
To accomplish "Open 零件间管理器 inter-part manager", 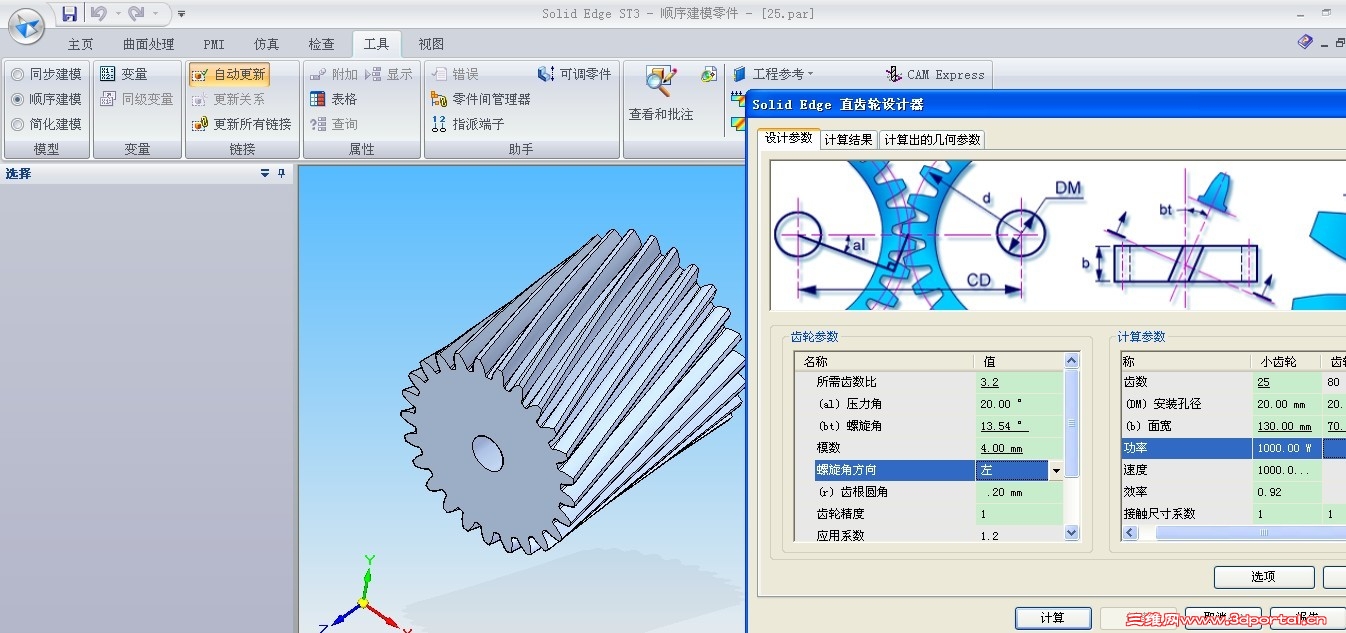I will point(480,99).
